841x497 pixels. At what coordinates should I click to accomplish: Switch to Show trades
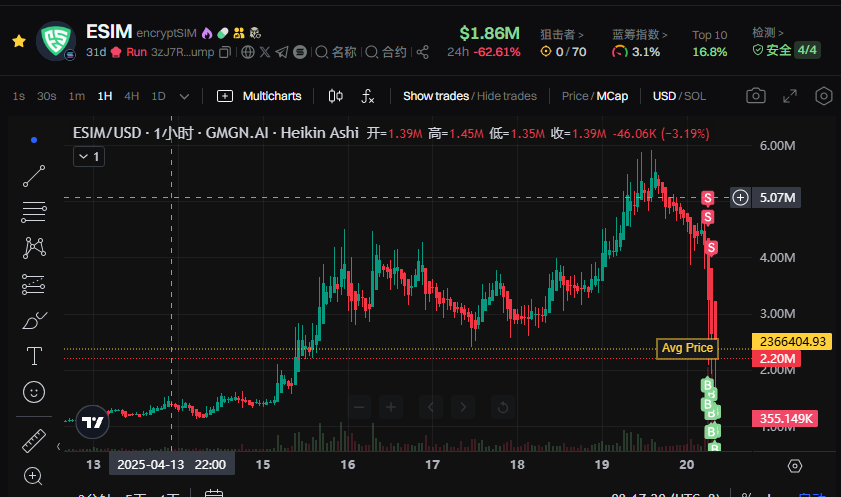pos(436,96)
